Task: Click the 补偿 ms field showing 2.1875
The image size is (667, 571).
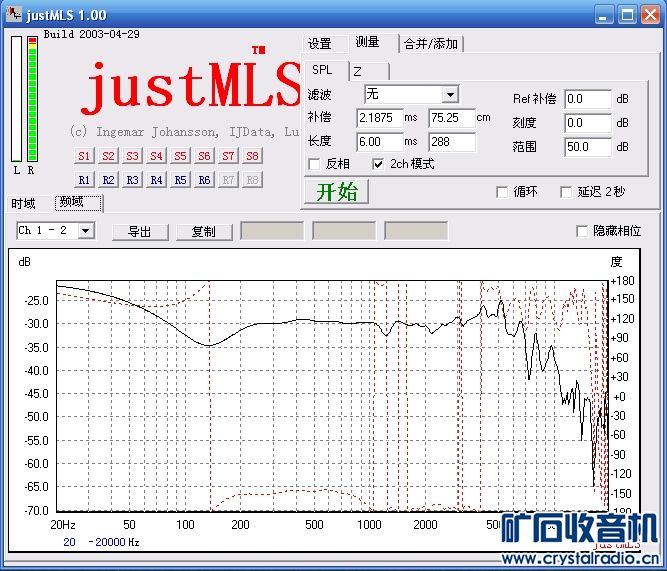Action: 380,118
